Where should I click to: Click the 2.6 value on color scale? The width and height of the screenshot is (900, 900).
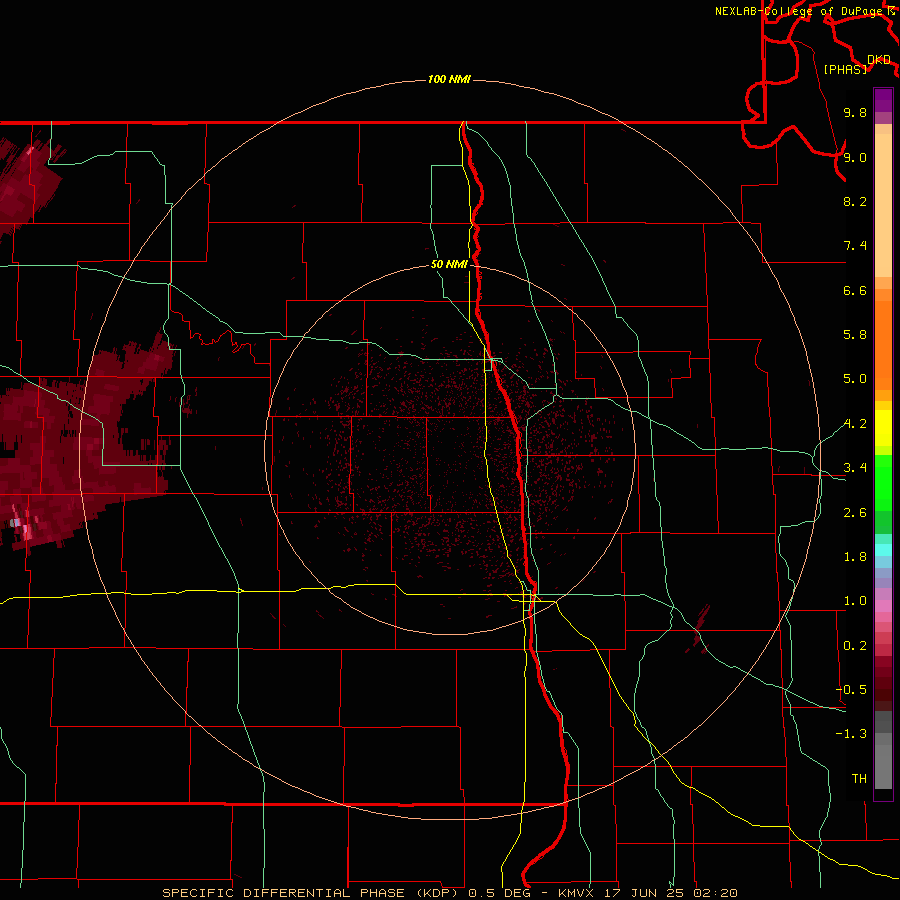855,513
